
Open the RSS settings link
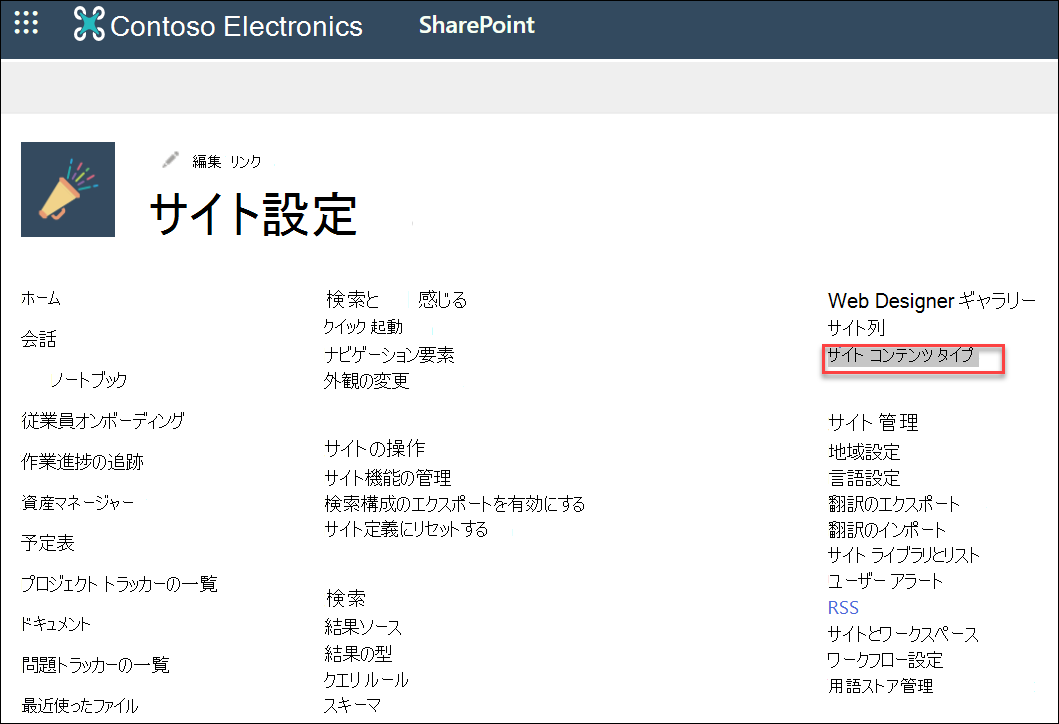pos(844,608)
